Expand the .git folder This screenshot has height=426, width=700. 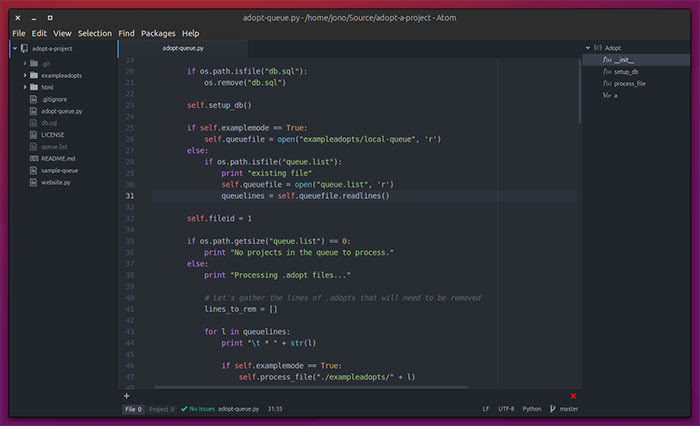coord(25,63)
